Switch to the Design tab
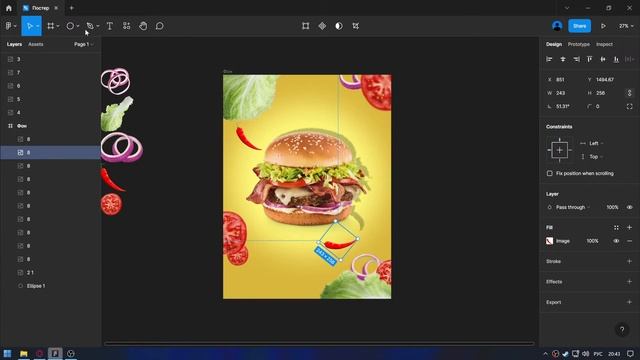Image resolution: width=640 pixels, height=360 pixels. (x=554, y=44)
